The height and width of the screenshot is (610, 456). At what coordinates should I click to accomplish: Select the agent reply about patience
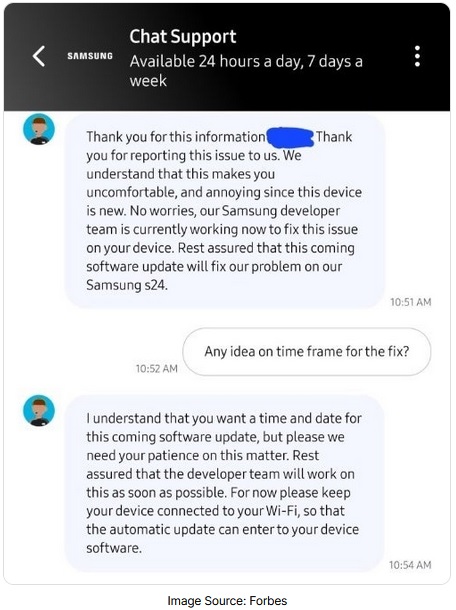(x=224, y=483)
